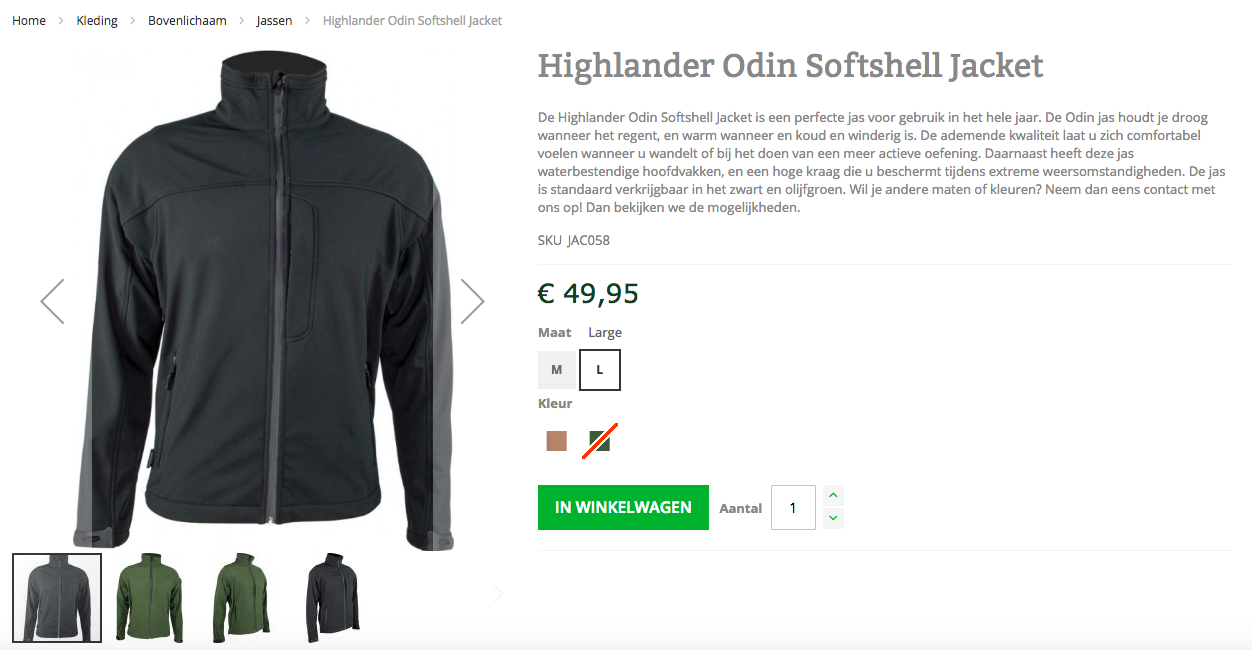Select the black jacket thumbnail

tap(333, 597)
